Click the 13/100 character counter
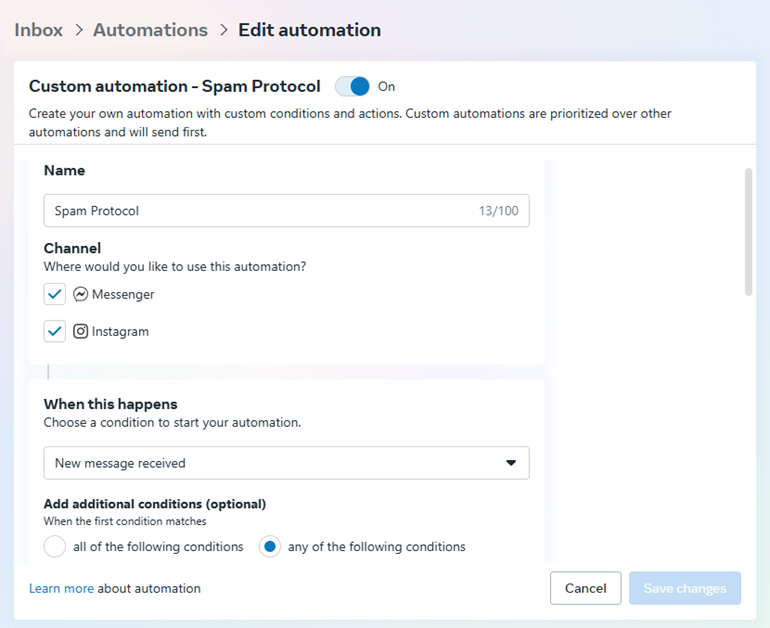770x628 pixels. 498,211
